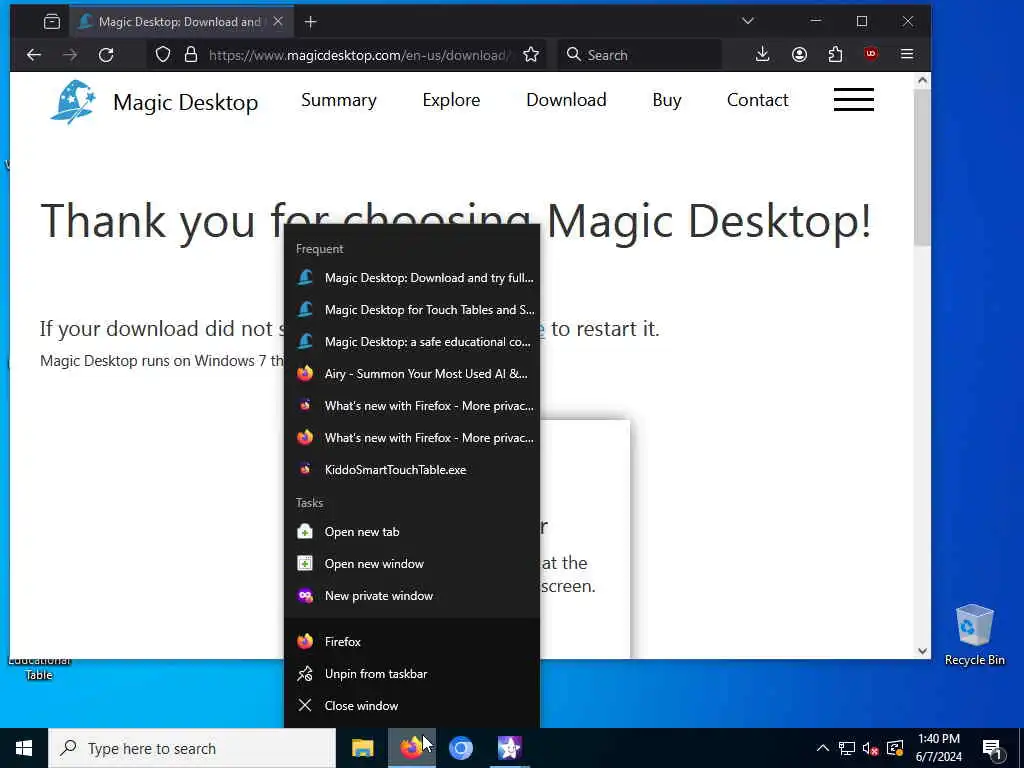The image size is (1024, 768).
Task: Open Download page in site navigation
Action: pos(566,100)
